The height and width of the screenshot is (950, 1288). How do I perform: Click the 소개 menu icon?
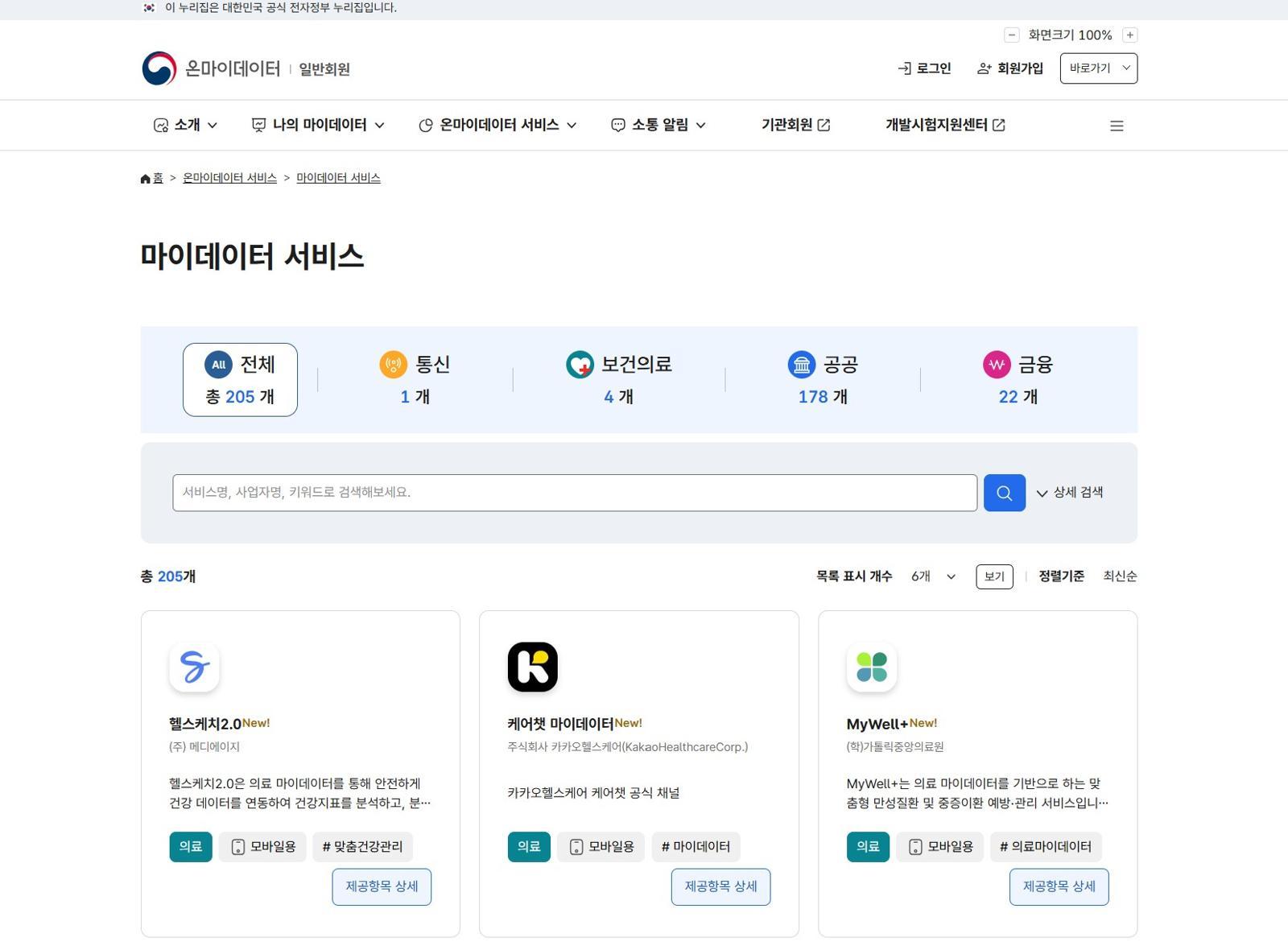click(x=161, y=125)
